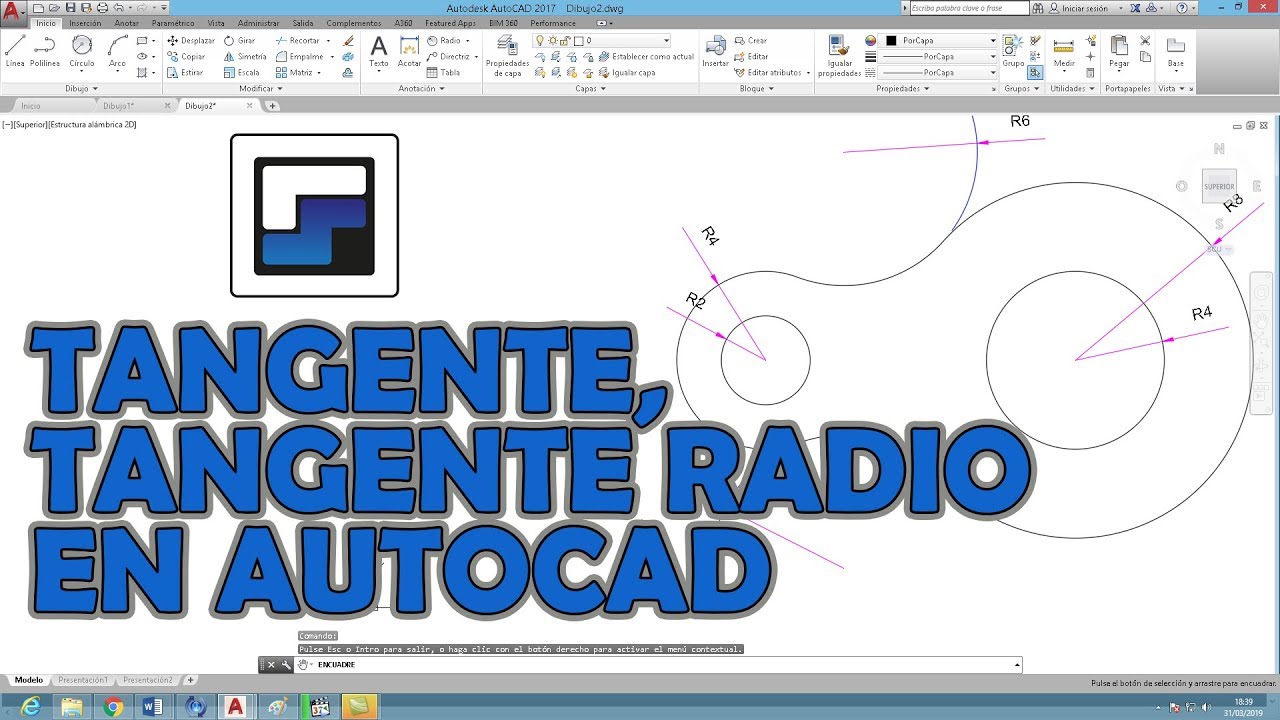The width and height of the screenshot is (1280, 720).
Task: Click the Recortar trim tool
Action: pyautogui.click(x=297, y=41)
